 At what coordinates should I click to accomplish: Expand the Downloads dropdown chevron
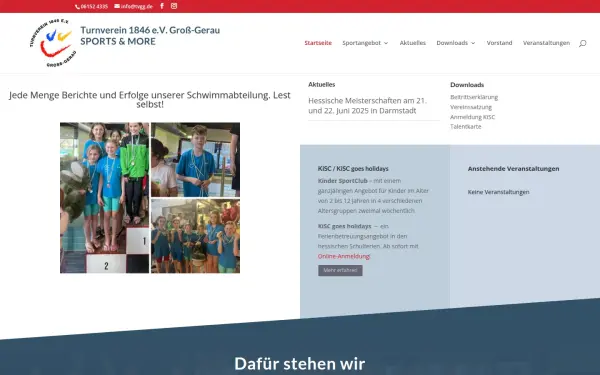(473, 43)
